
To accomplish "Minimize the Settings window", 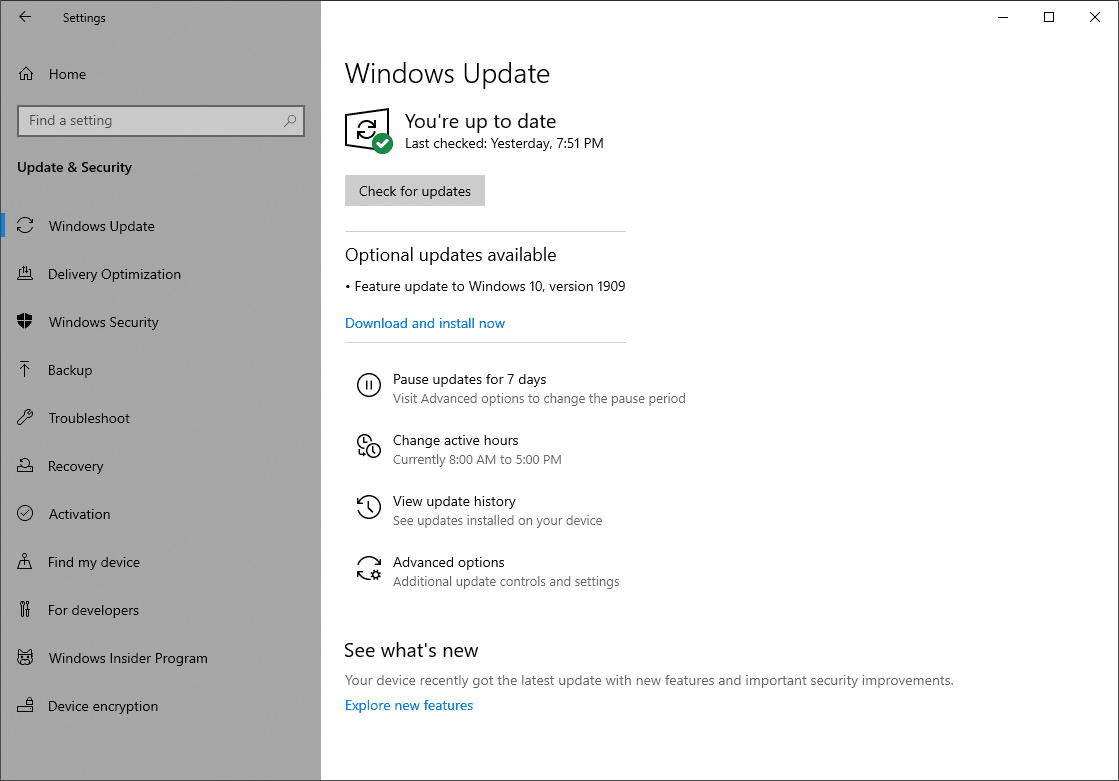I will pos(1003,17).
